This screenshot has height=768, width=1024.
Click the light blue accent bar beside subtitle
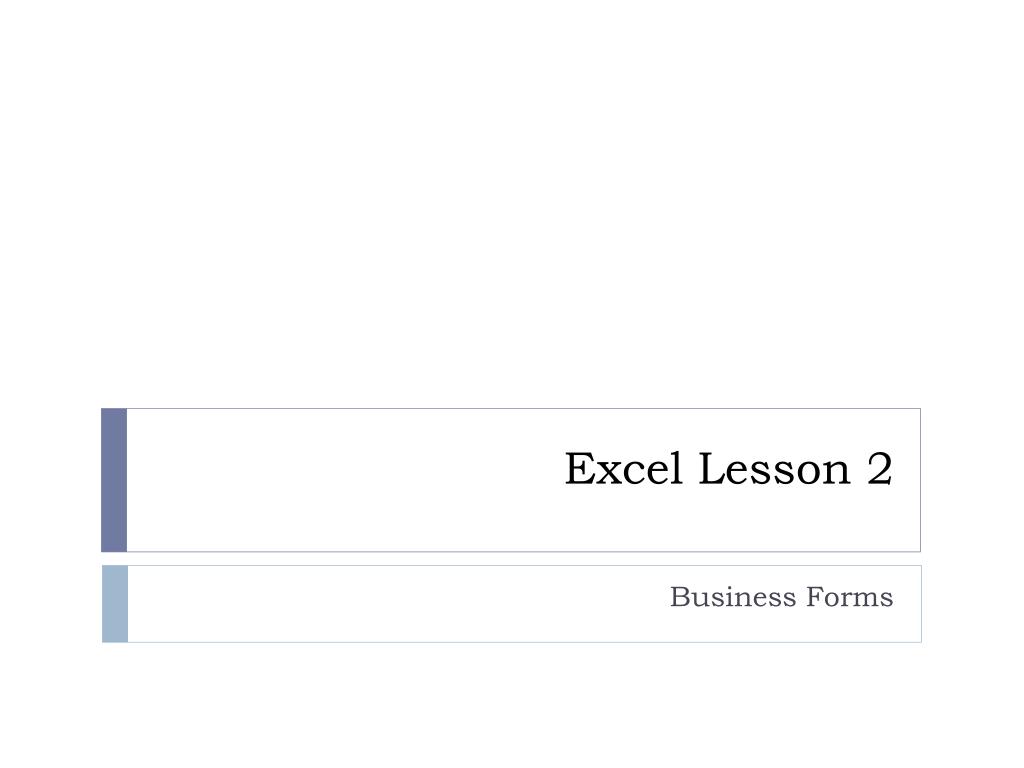[115, 604]
